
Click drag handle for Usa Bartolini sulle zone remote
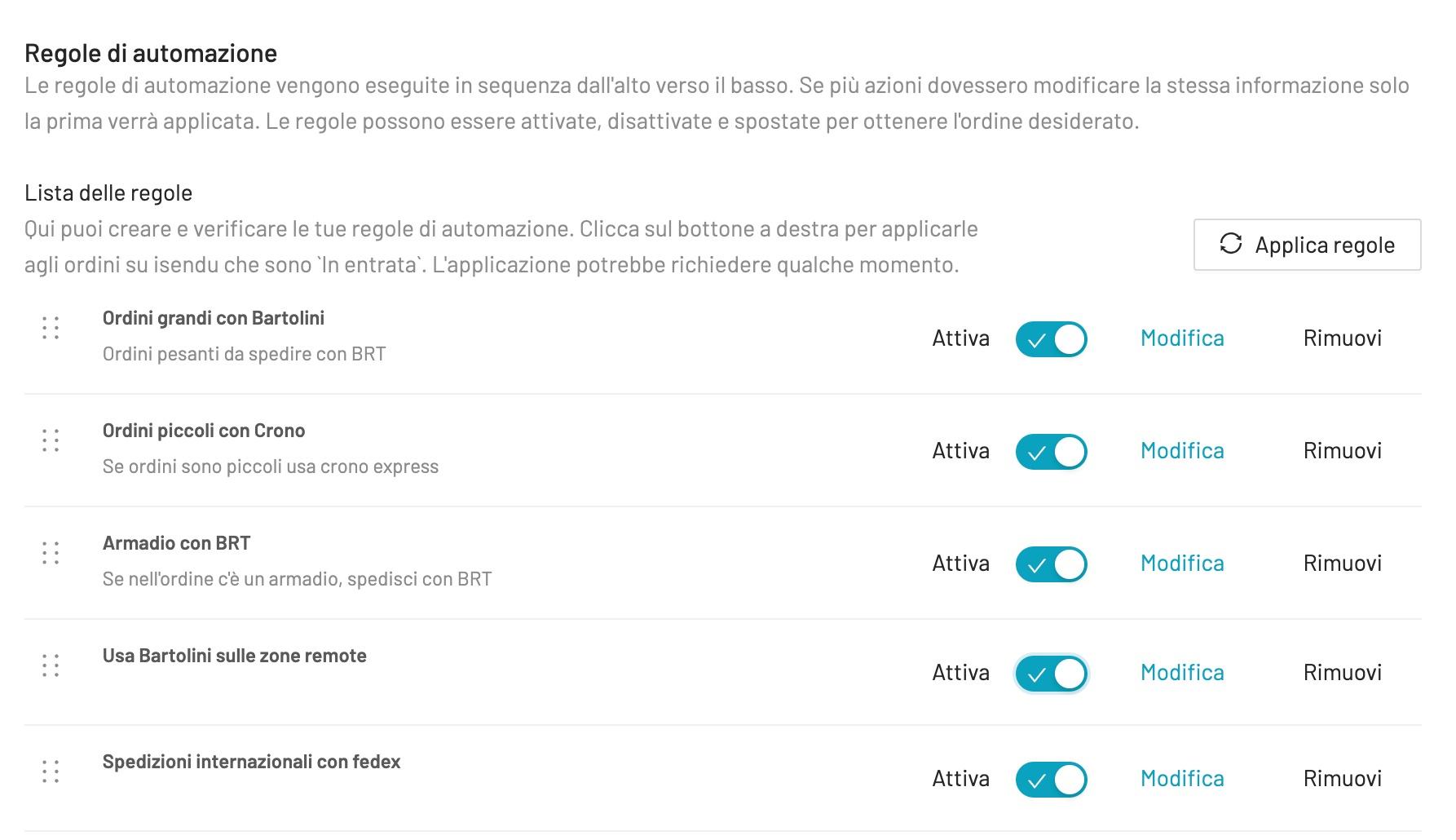click(51, 665)
